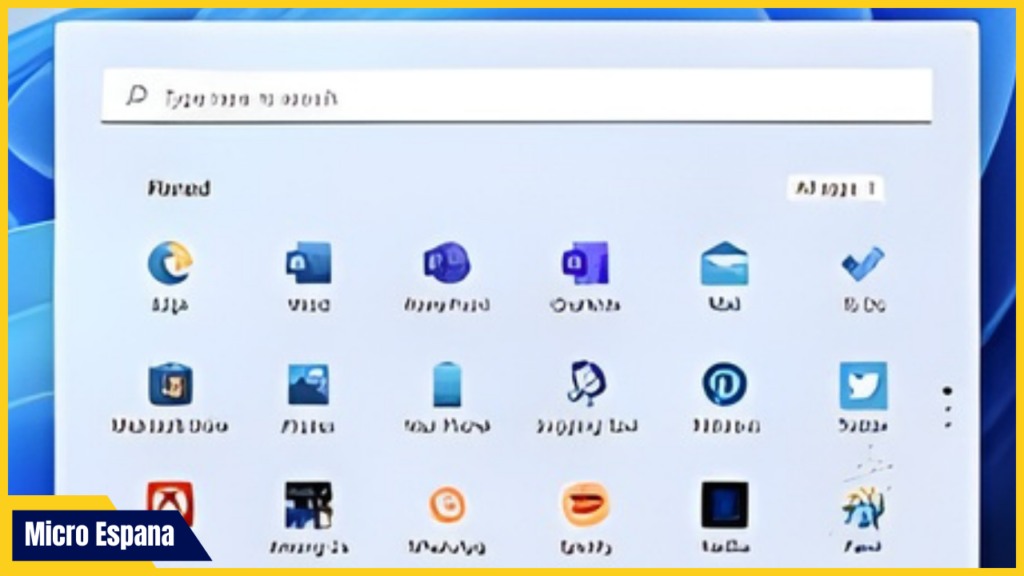Viewport: 1024px width, 576px height.
Task: Launch Word from pinned apps
Action: (x=307, y=264)
